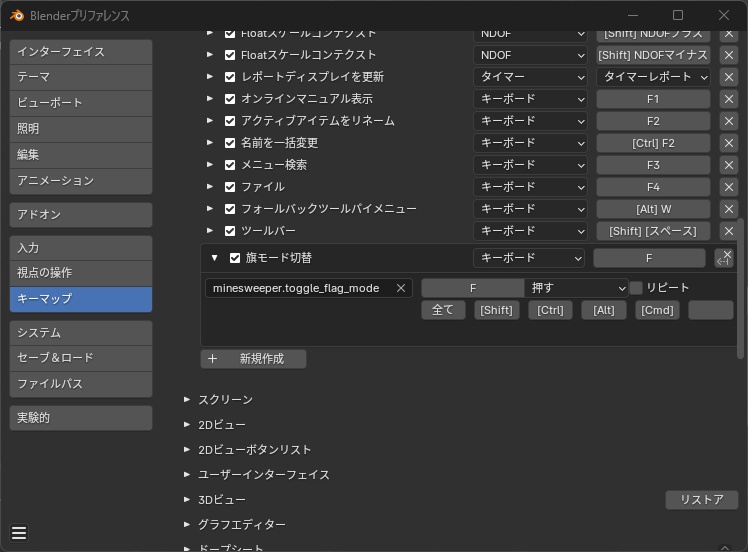Open the テーマ preferences section
The image size is (748, 552).
point(81,77)
